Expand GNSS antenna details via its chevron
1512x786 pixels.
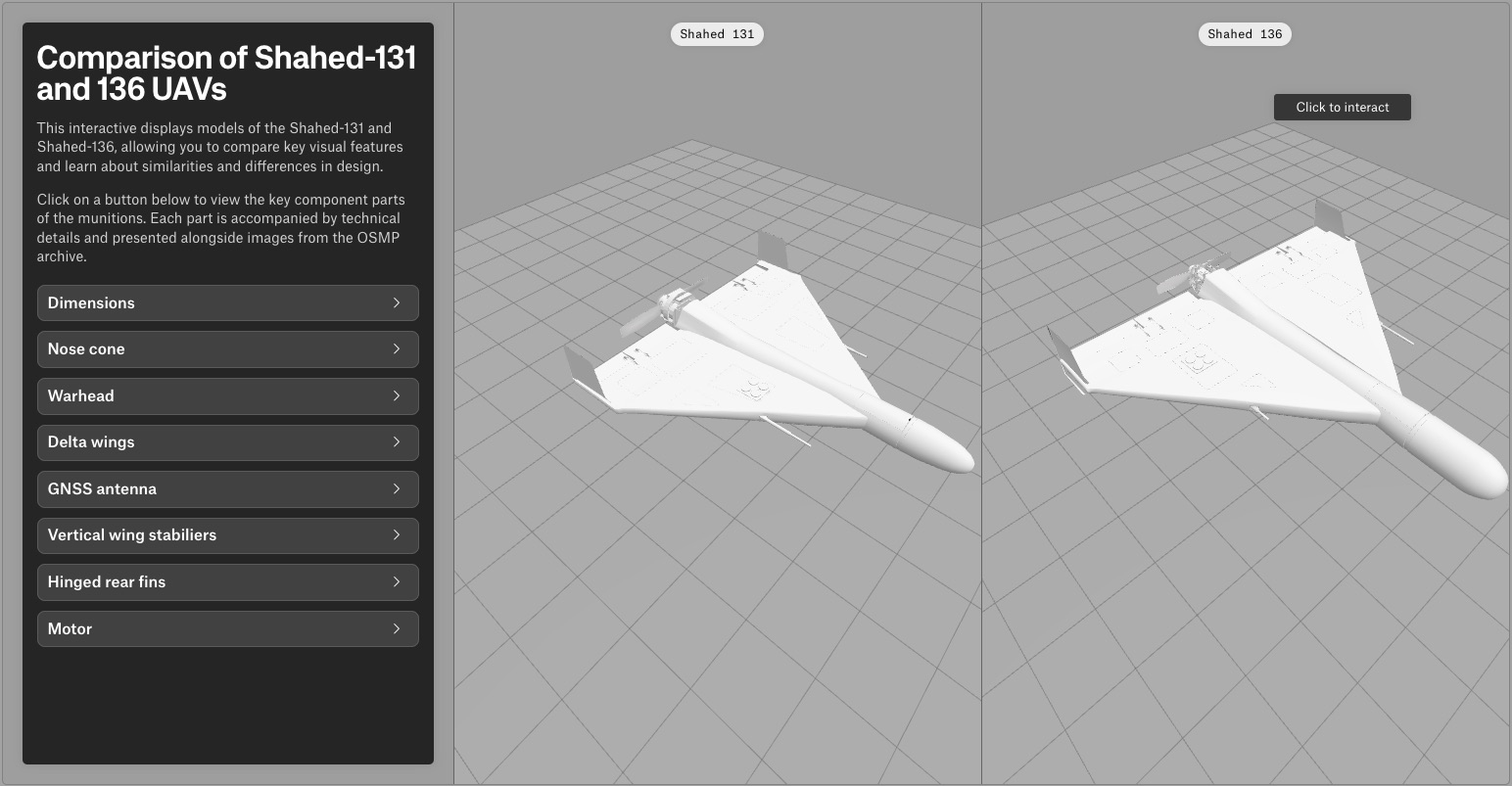point(397,489)
